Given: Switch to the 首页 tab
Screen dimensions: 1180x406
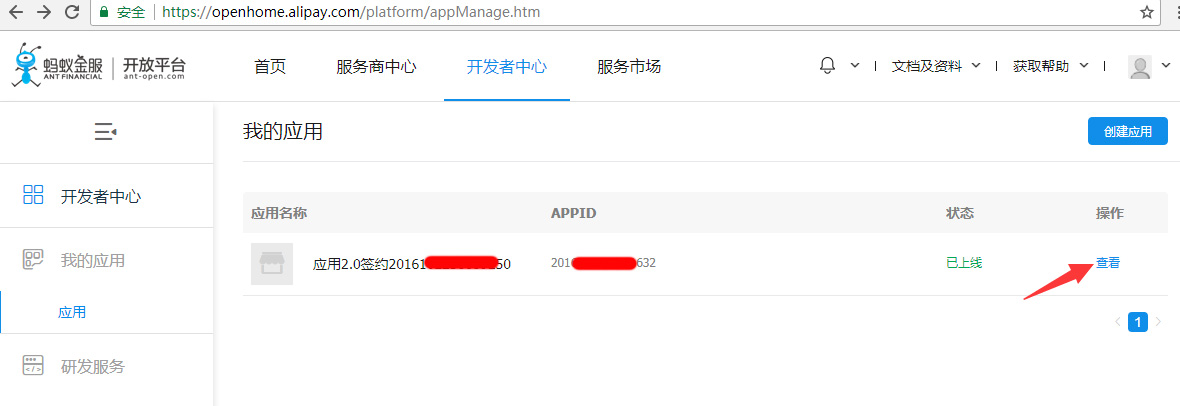Looking at the screenshot, I should 270,67.
